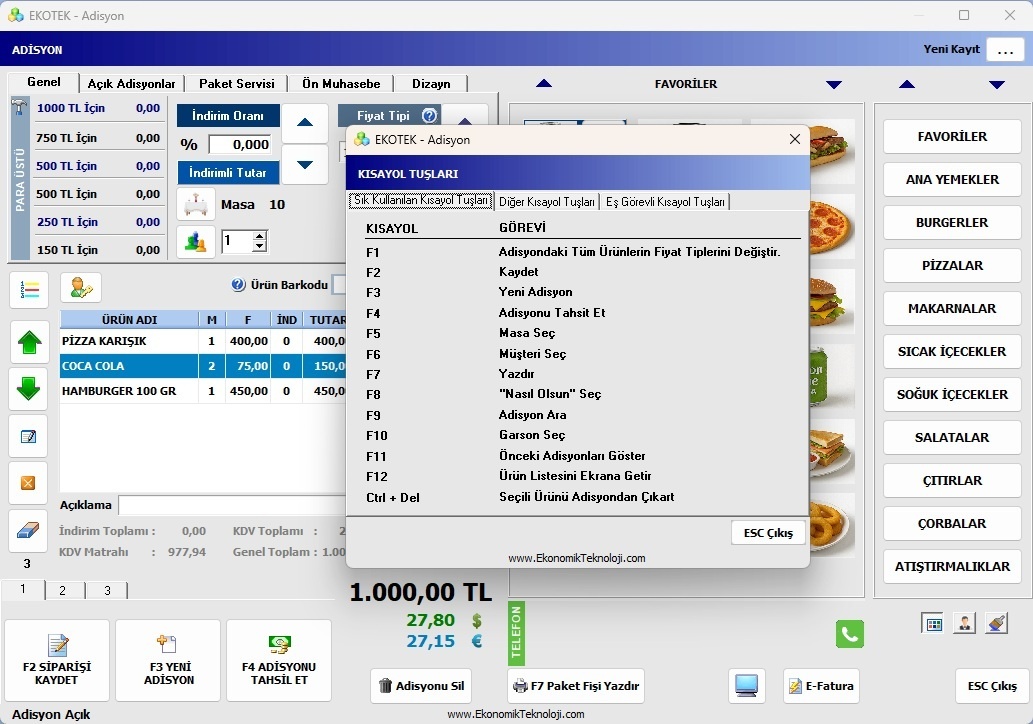Image resolution: width=1033 pixels, height=724 pixels.
Task: Select bottom page tab 2
Action: (x=63, y=590)
